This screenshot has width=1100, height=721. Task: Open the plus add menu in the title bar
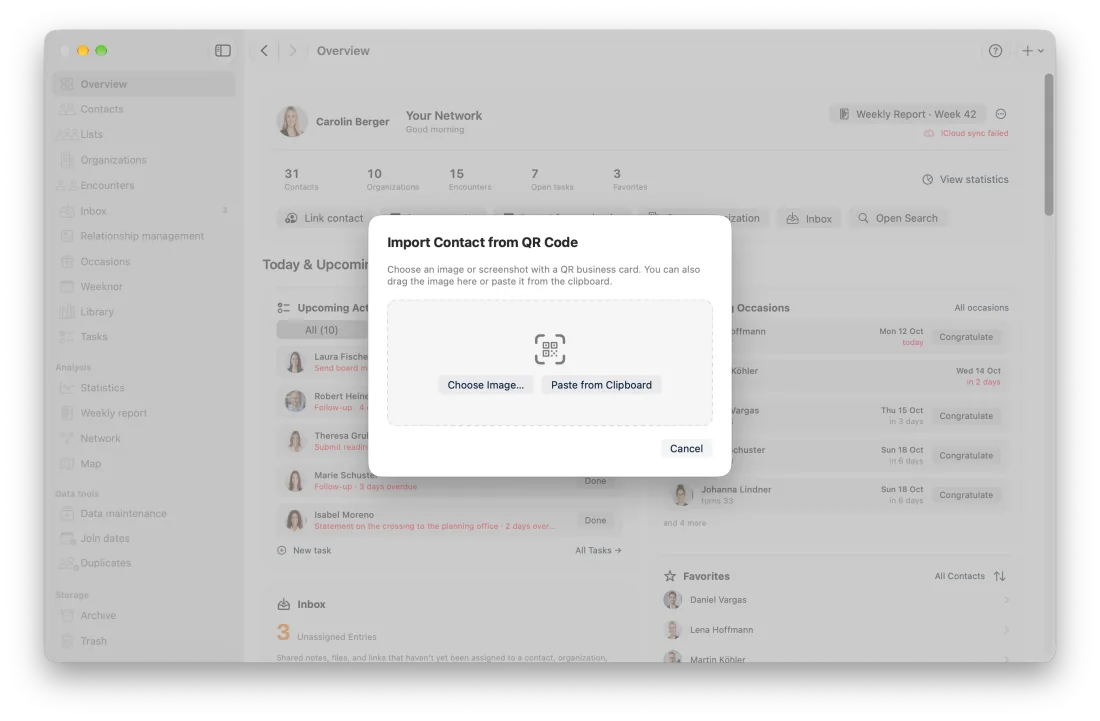[x=1032, y=50]
